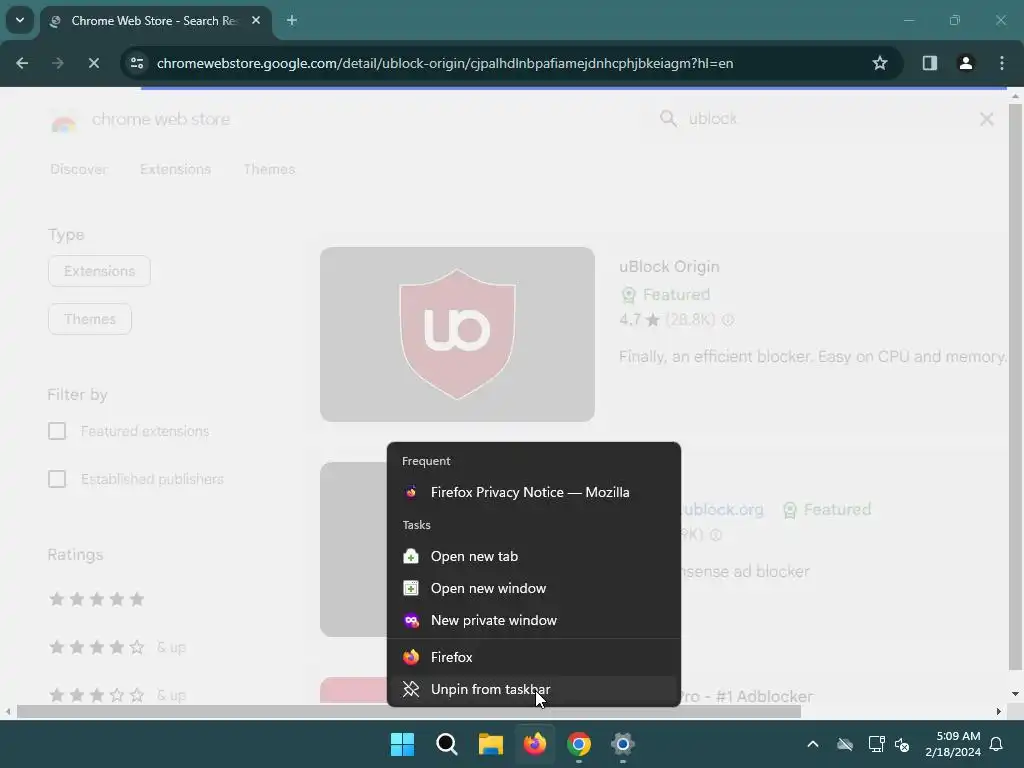Open the Chrome three-dot menu
Image resolution: width=1024 pixels, height=768 pixels.
pos(1002,63)
